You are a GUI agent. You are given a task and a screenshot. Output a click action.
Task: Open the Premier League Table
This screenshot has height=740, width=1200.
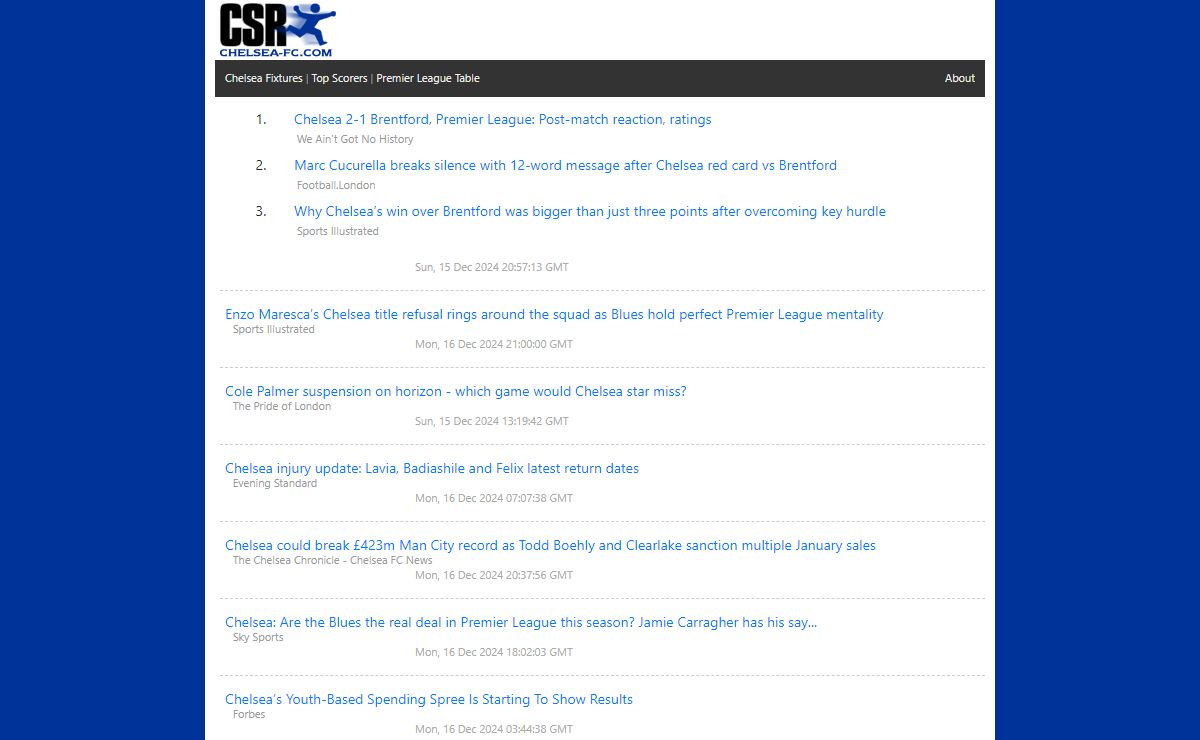[x=428, y=78]
